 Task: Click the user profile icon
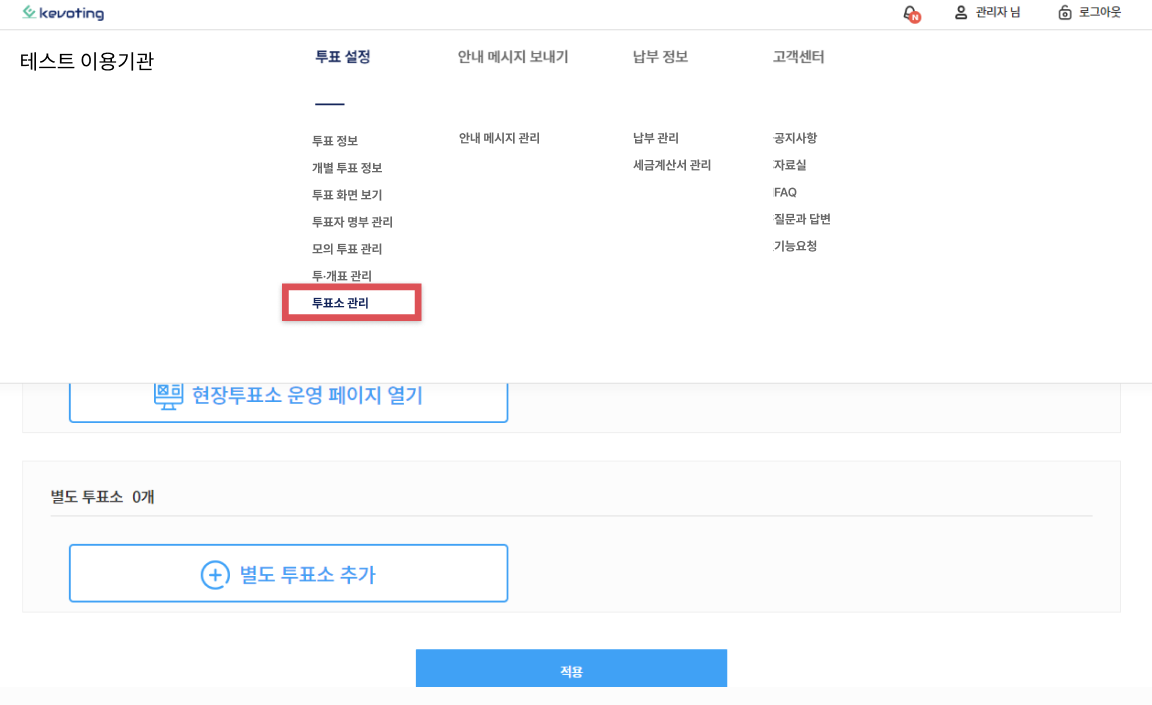[x=961, y=13]
